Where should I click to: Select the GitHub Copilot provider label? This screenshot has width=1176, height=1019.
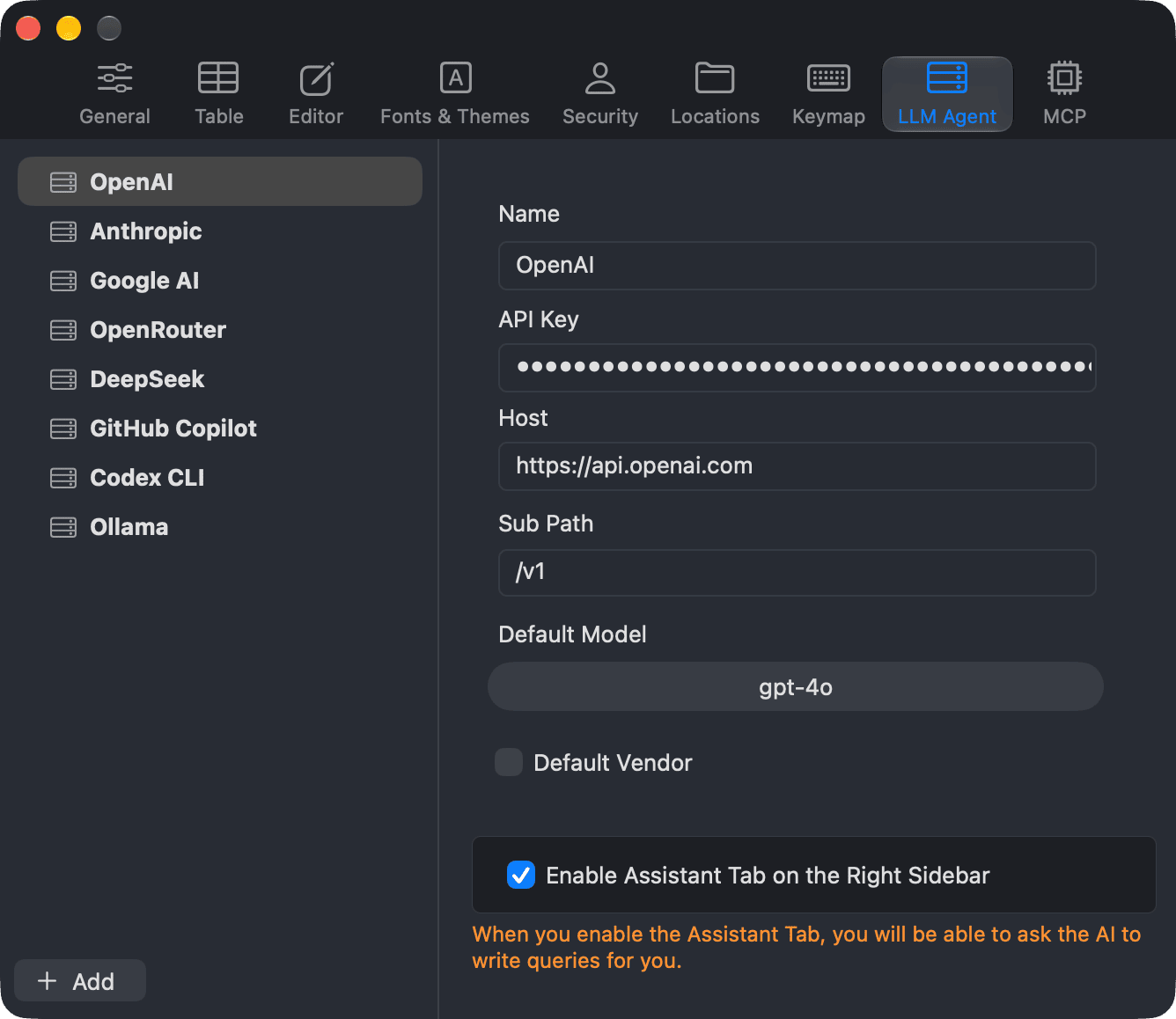click(x=173, y=429)
